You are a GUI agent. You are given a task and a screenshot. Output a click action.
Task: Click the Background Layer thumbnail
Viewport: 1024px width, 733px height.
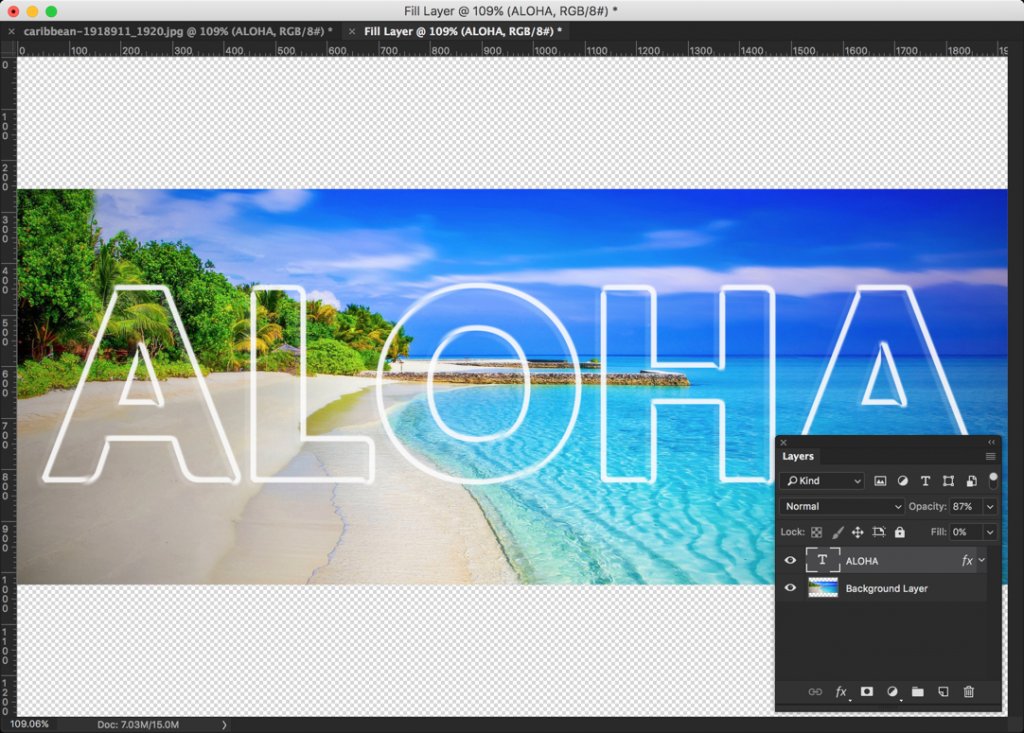click(x=823, y=588)
